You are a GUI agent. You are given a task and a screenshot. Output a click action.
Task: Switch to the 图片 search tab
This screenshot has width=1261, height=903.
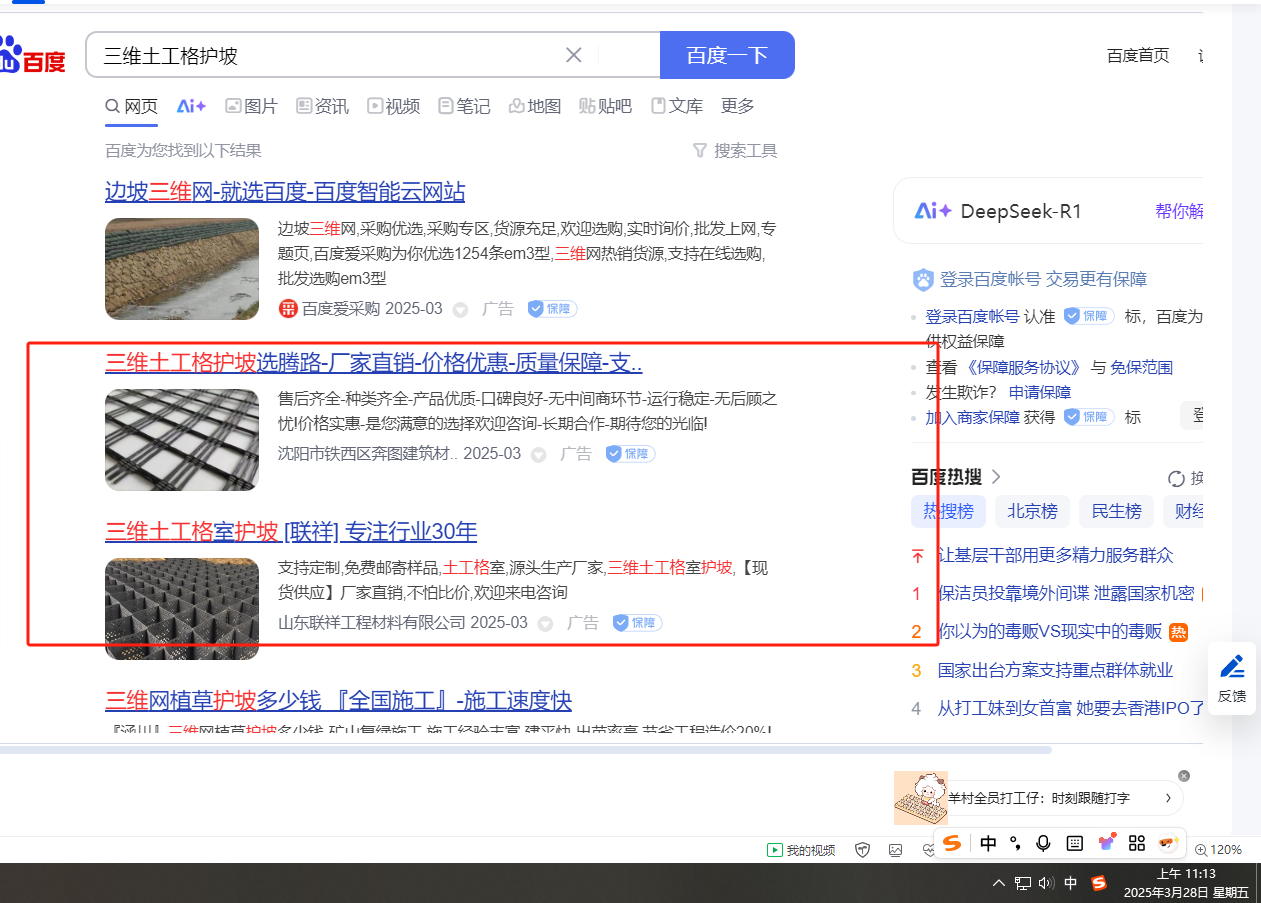tap(251, 106)
